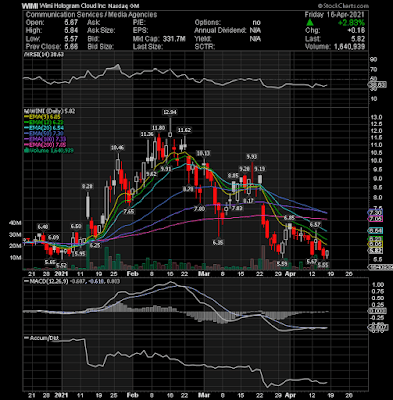Click the 11.62 high price label
393x400 pixels.
coord(184,130)
